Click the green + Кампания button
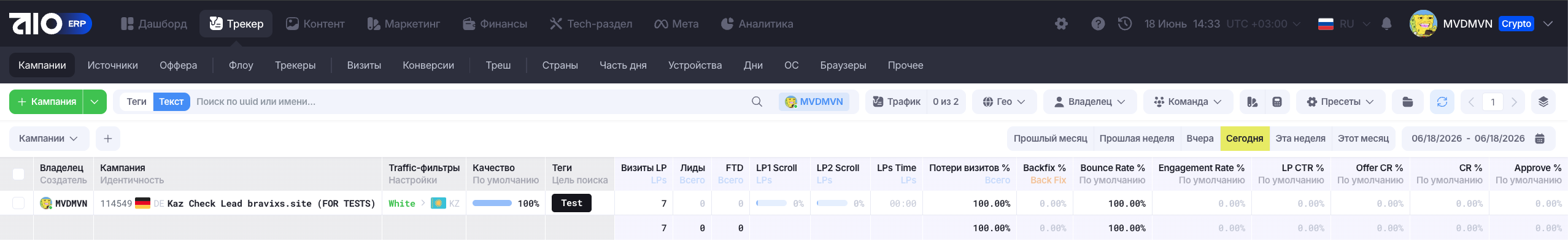 pyautogui.click(x=47, y=102)
